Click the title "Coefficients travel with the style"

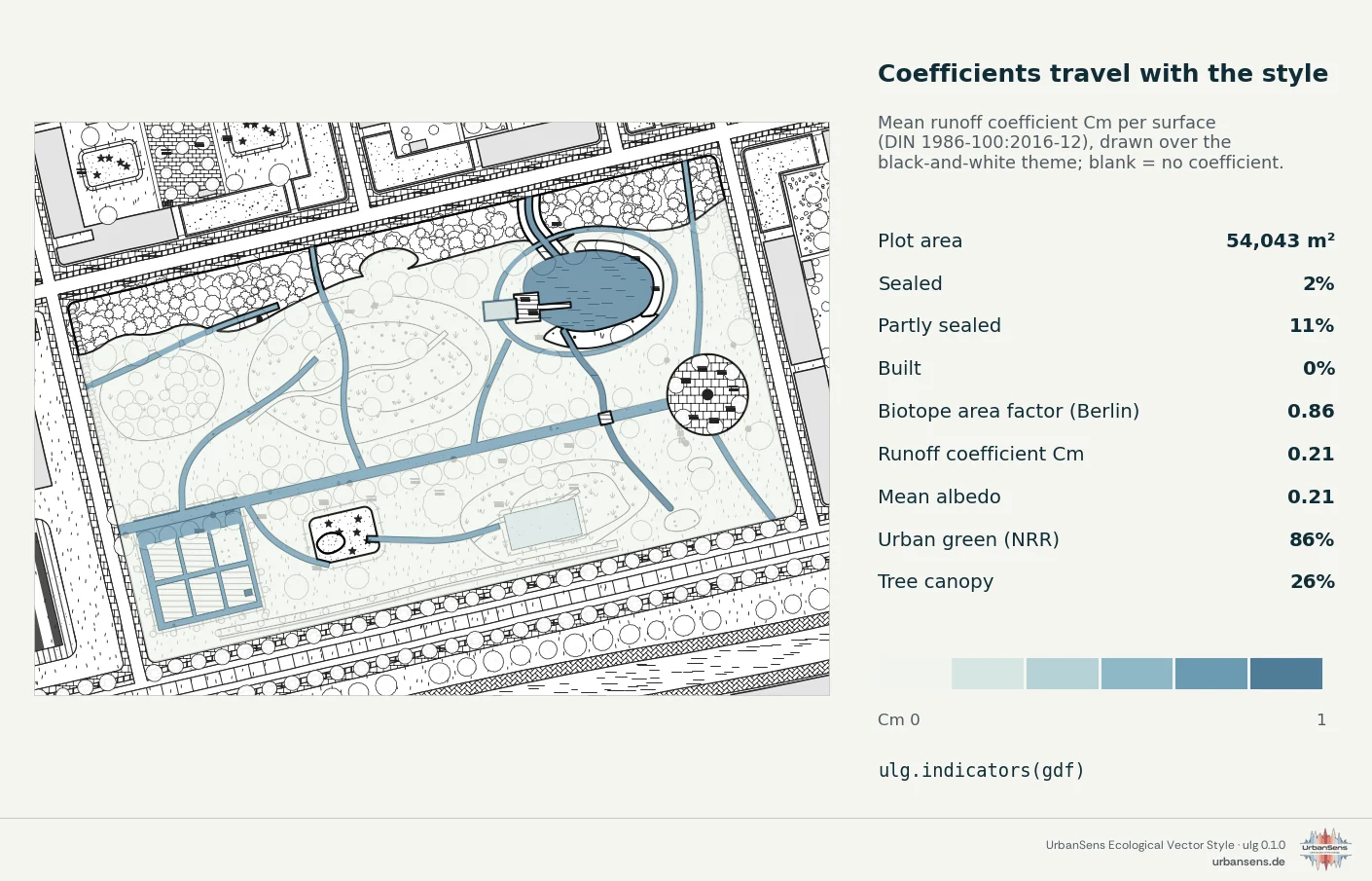(1102, 74)
